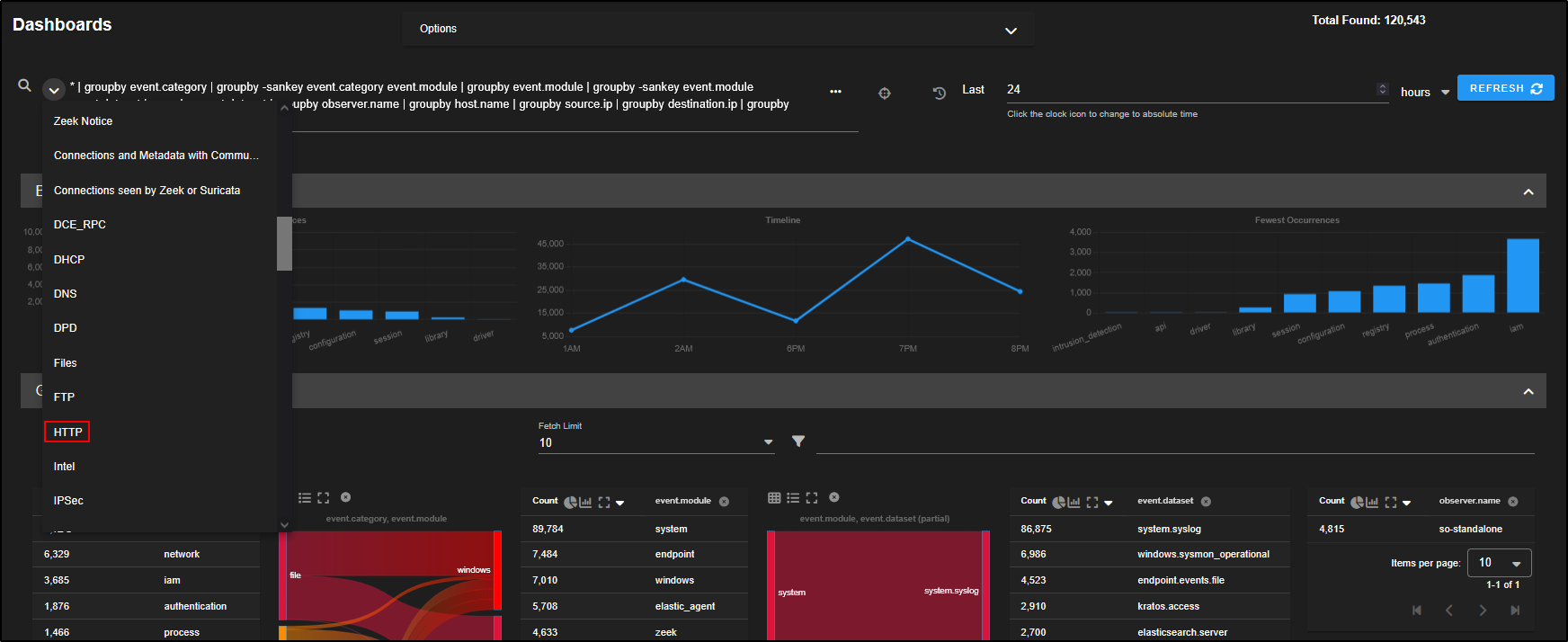Viewport: 1568px width, 642px height.
Task: Click the REFRESH button
Action: (x=1505, y=88)
